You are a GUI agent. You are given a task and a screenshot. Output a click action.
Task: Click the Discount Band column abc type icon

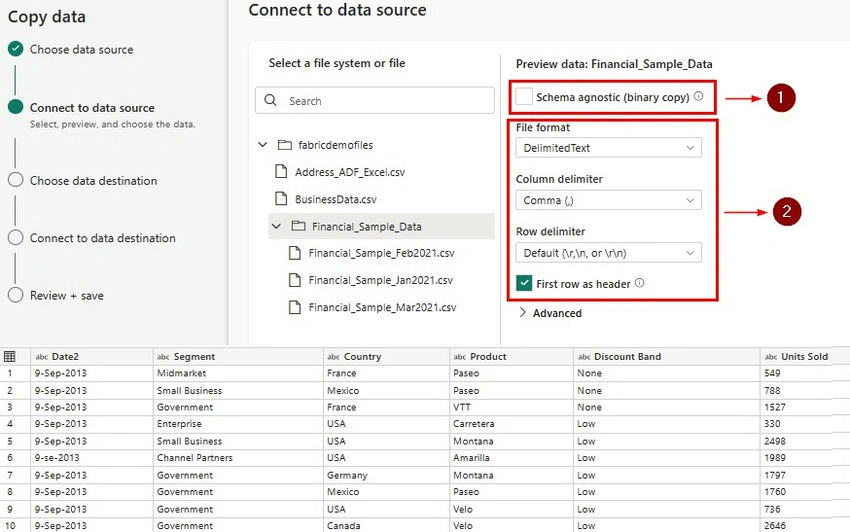584,357
